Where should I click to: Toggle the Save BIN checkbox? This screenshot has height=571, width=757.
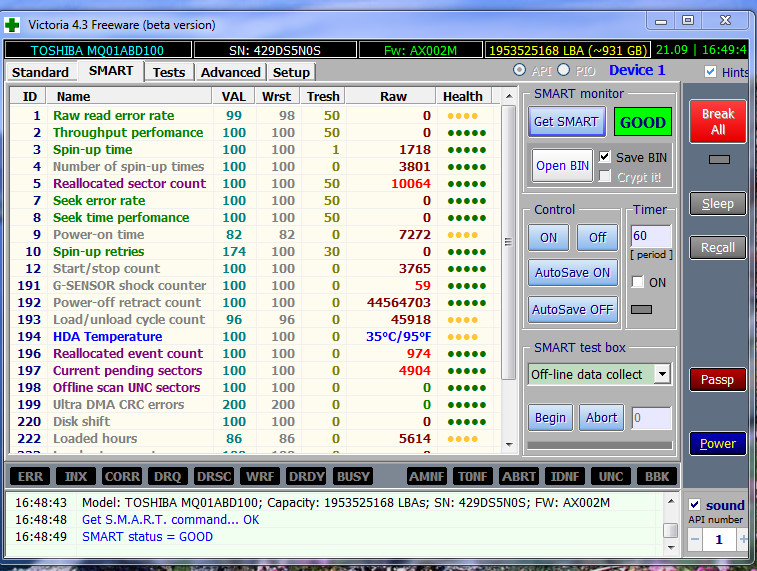coord(605,157)
